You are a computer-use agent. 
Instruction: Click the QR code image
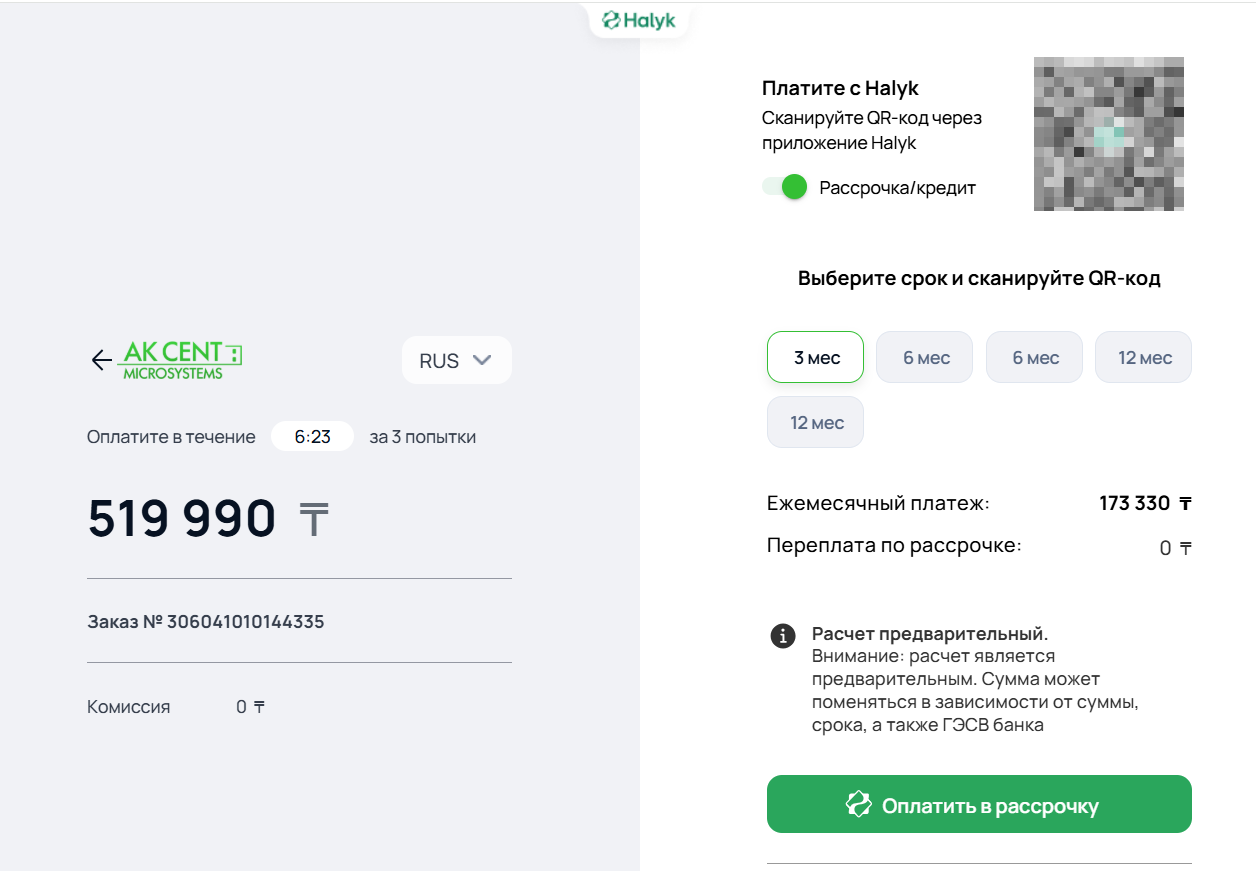[x=1109, y=133]
